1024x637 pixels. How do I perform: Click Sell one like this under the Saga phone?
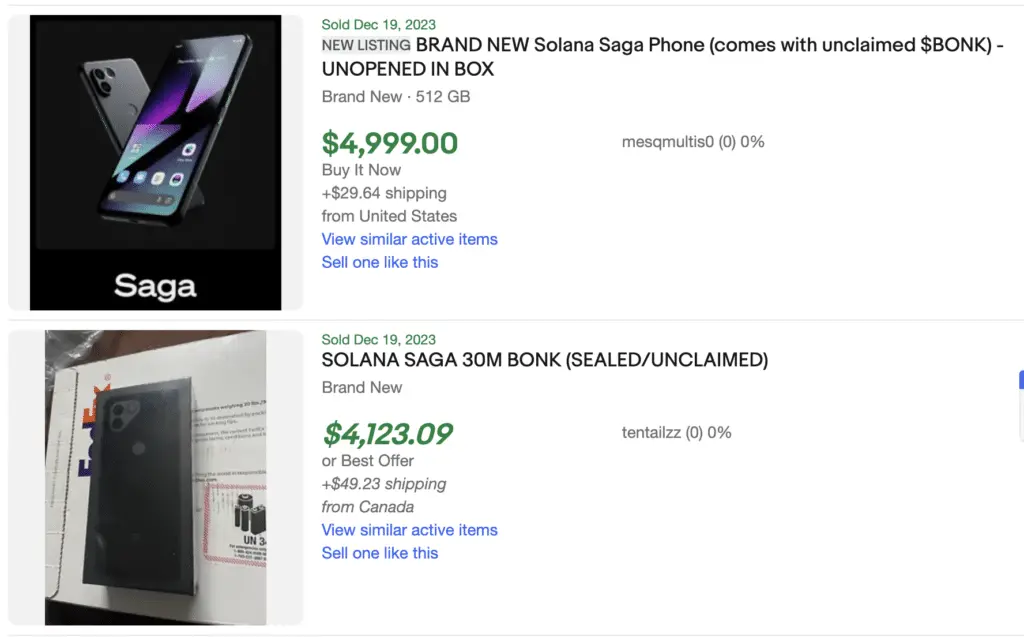pos(380,262)
